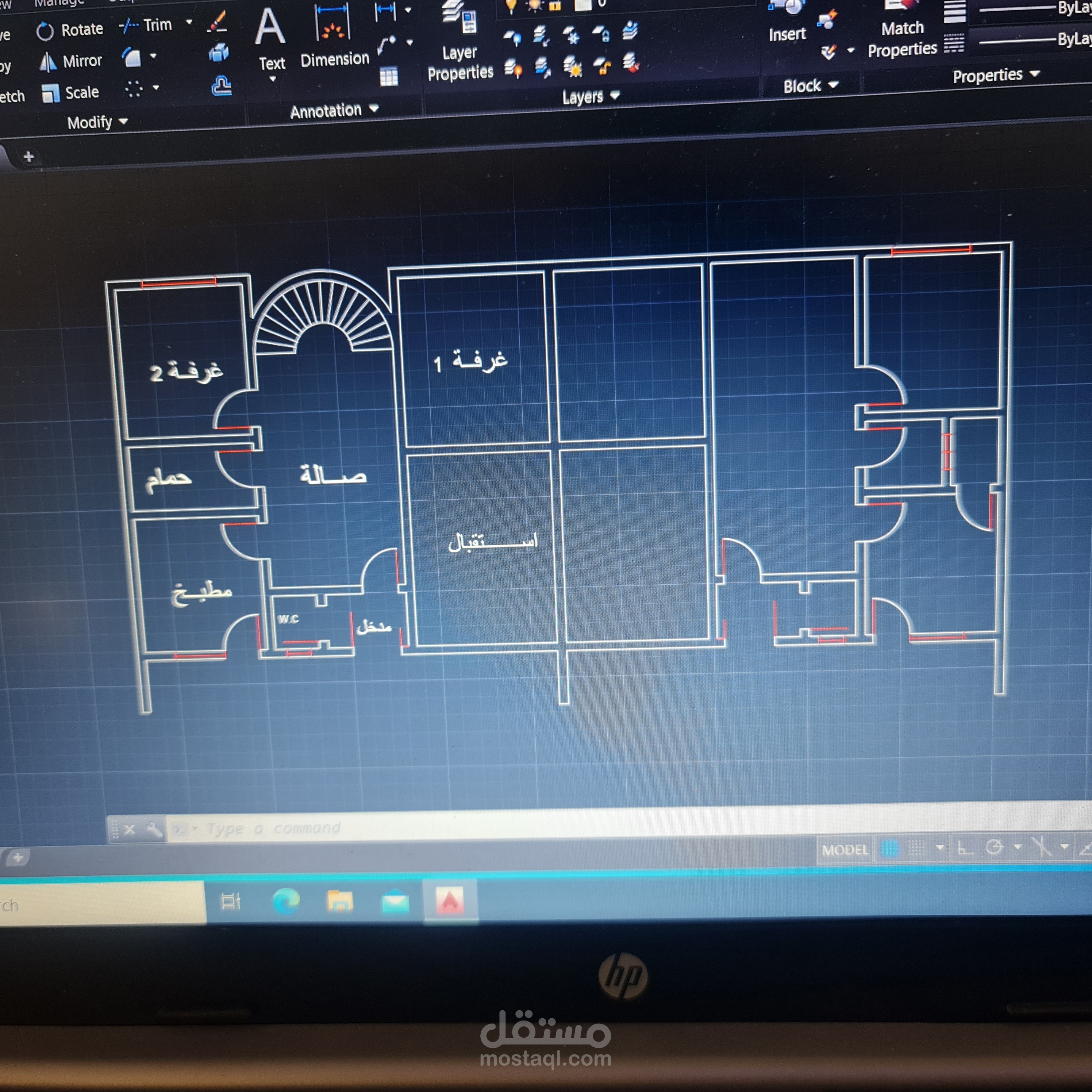Screen dimensions: 1092x1092
Task: Open the Array dropdown arrow
Action: [155, 88]
